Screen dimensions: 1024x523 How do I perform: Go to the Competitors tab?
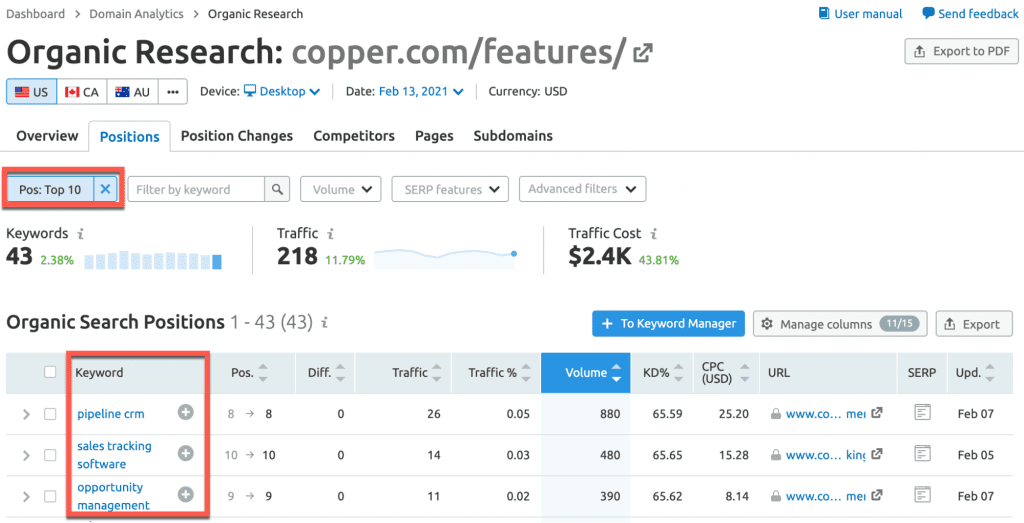click(353, 136)
